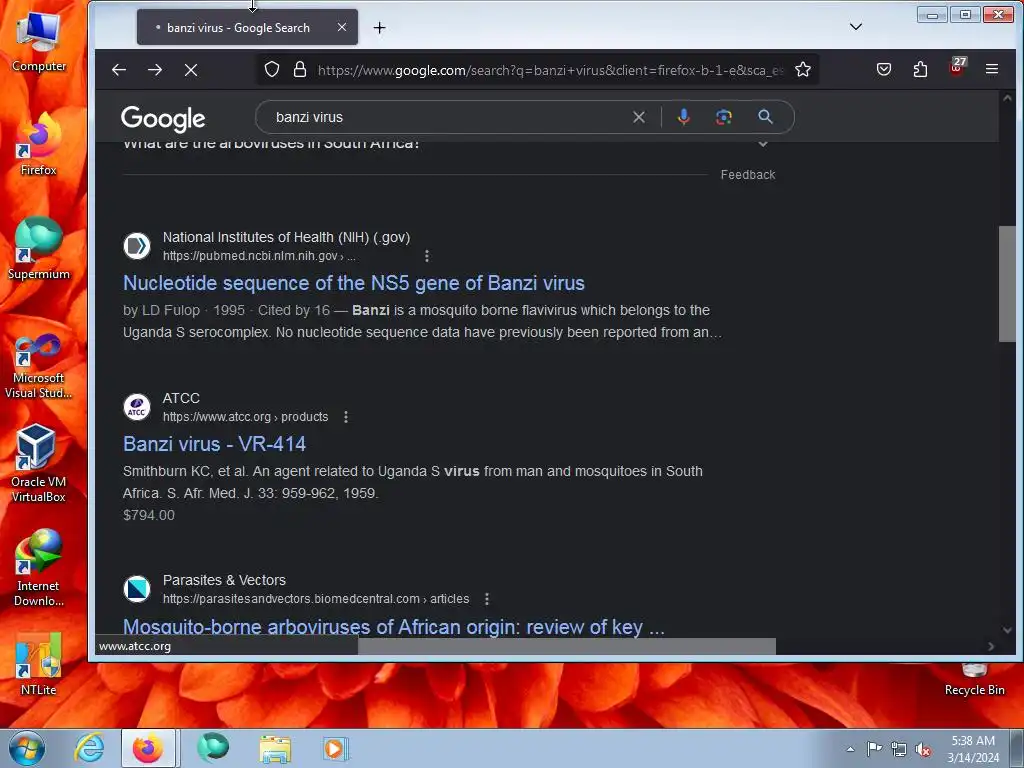Click the NIH PubMed favicon
Viewport: 1024px width, 768px height.
click(137, 246)
